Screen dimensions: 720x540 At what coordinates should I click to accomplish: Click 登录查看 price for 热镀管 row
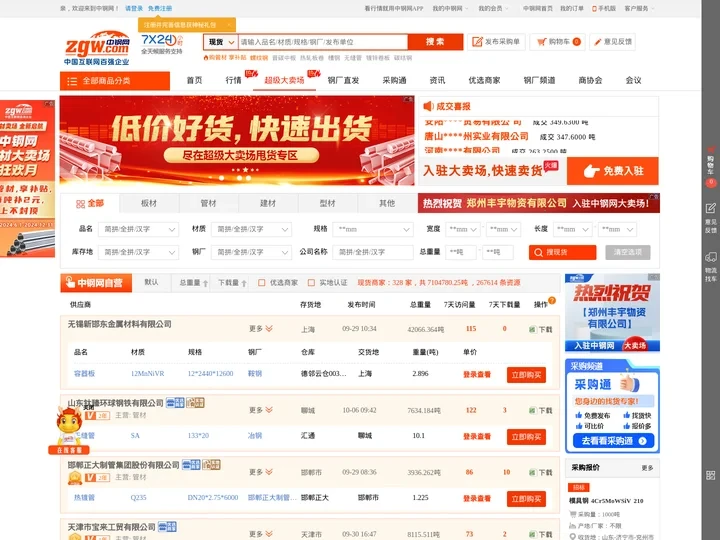(x=477, y=498)
